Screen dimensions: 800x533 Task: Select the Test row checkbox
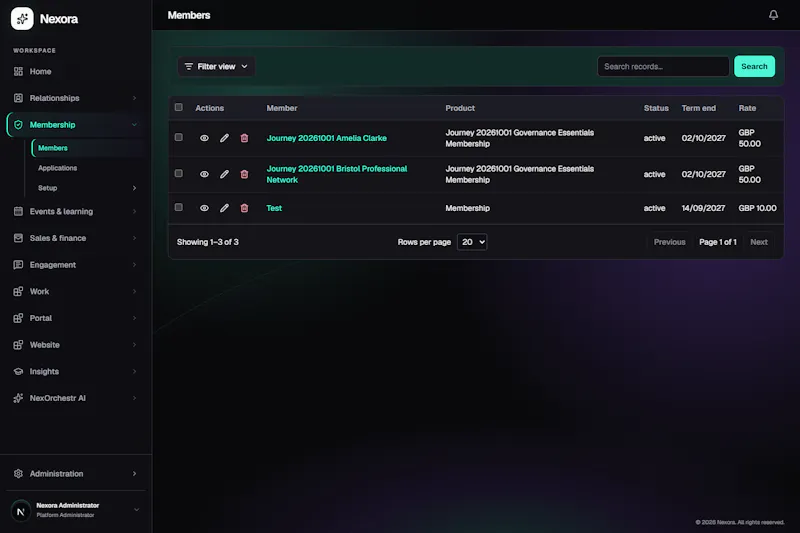[x=179, y=207]
